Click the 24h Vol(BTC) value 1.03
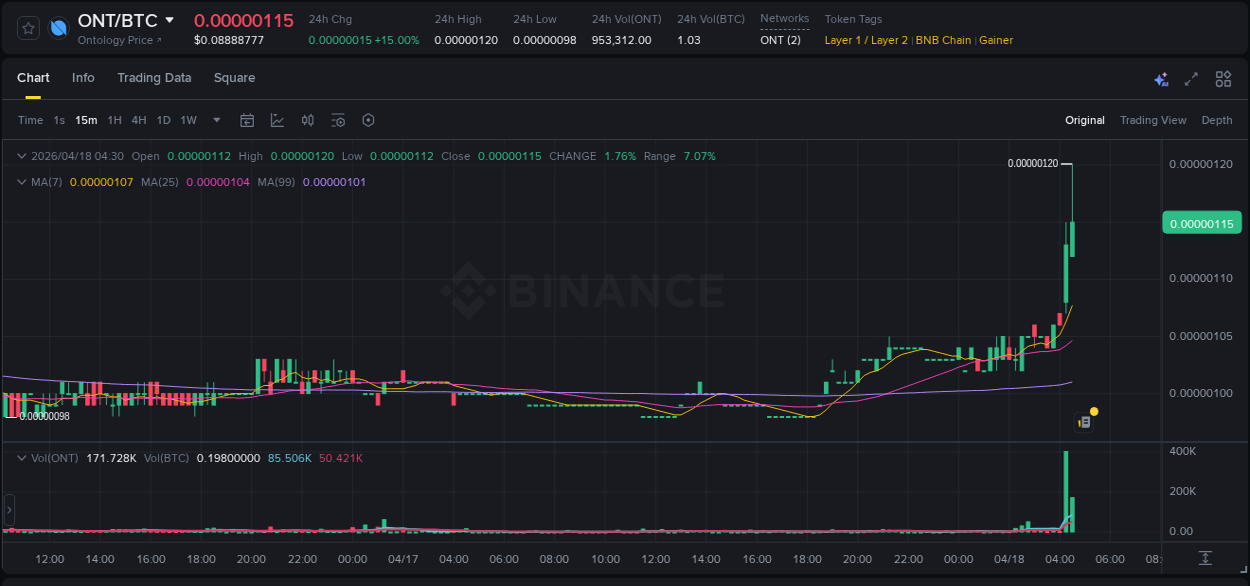Viewport: 1250px width, 586px height. [689, 40]
